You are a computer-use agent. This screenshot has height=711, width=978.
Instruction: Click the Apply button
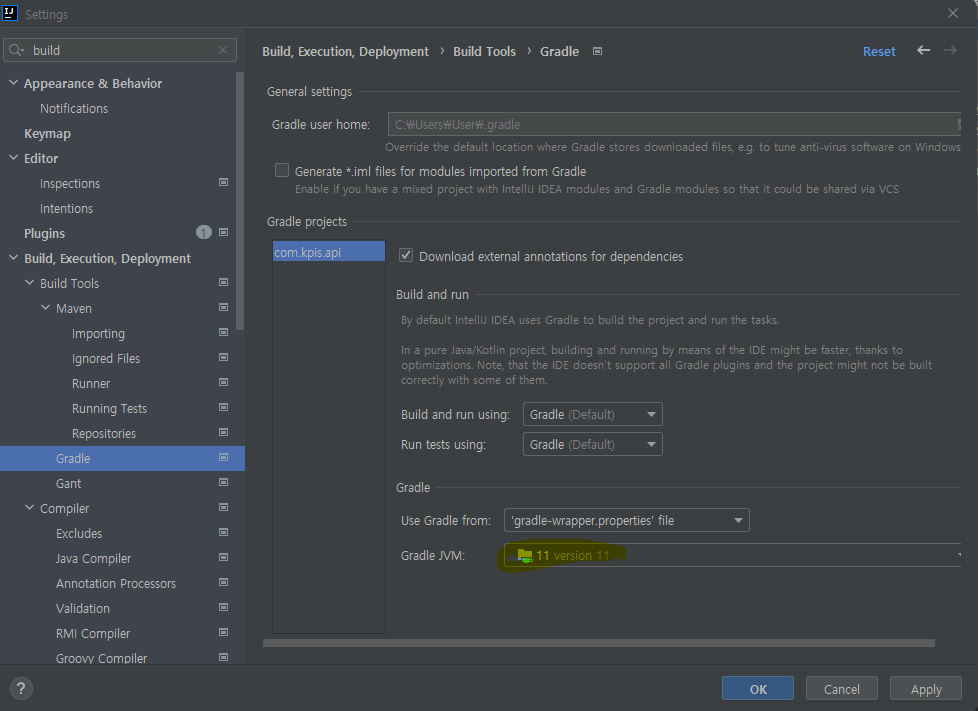tap(926, 689)
